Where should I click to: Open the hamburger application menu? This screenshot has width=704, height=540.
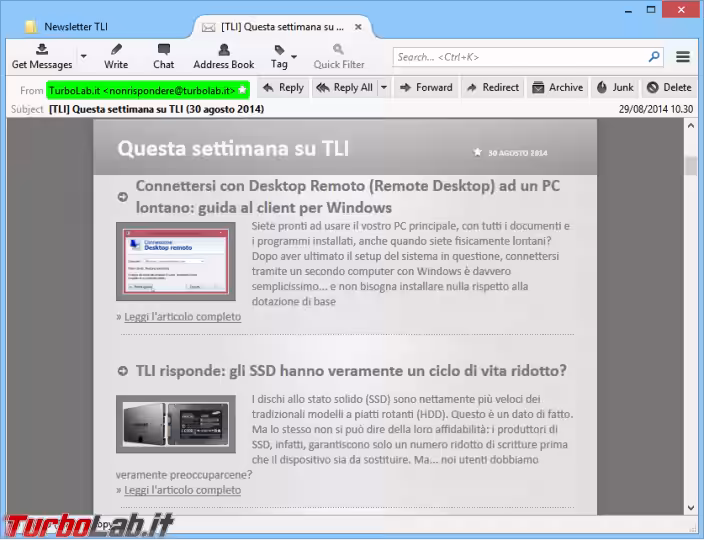[x=683, y=57]
